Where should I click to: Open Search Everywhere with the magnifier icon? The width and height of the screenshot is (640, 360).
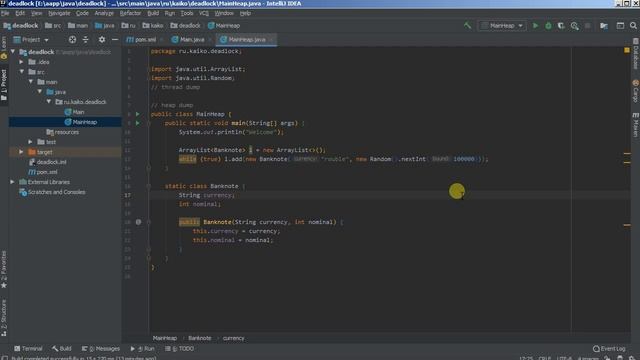(633, 26)
